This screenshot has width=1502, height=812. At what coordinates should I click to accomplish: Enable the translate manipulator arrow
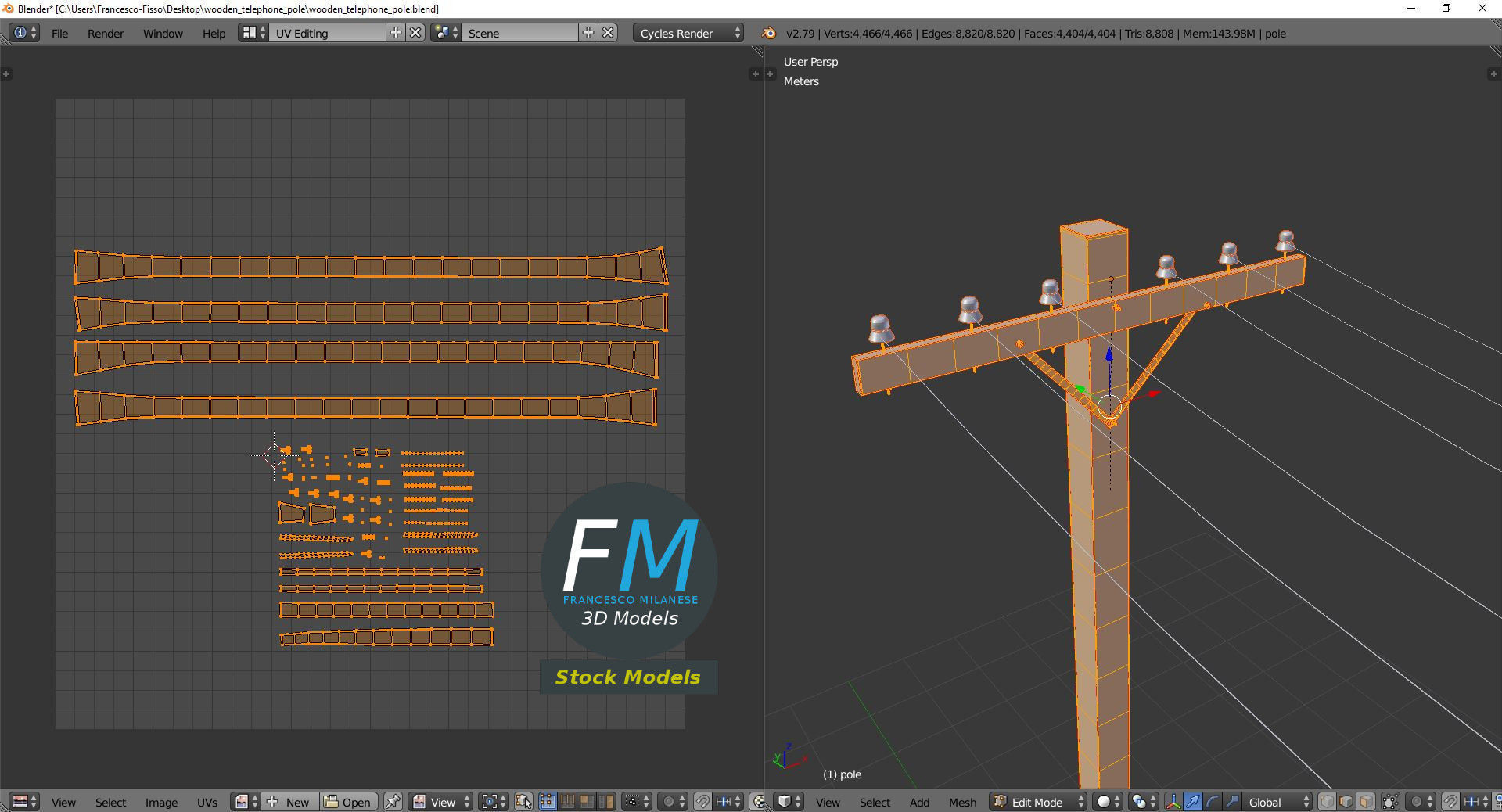click(1193, 802)
